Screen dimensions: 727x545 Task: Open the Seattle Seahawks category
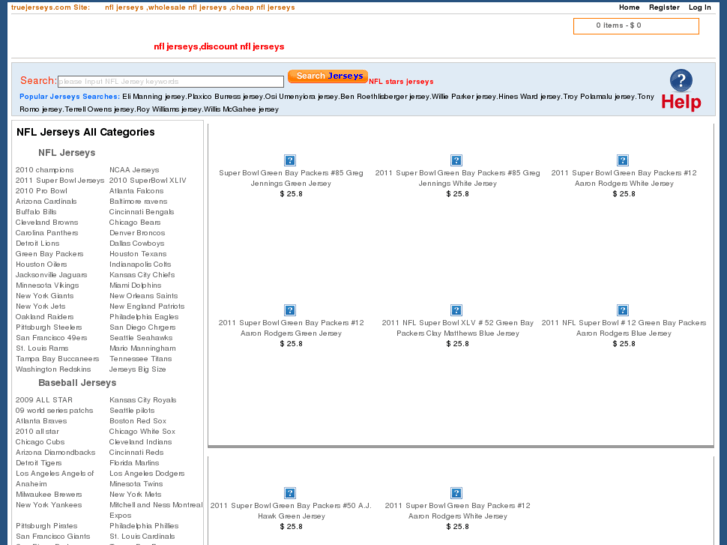141,338
